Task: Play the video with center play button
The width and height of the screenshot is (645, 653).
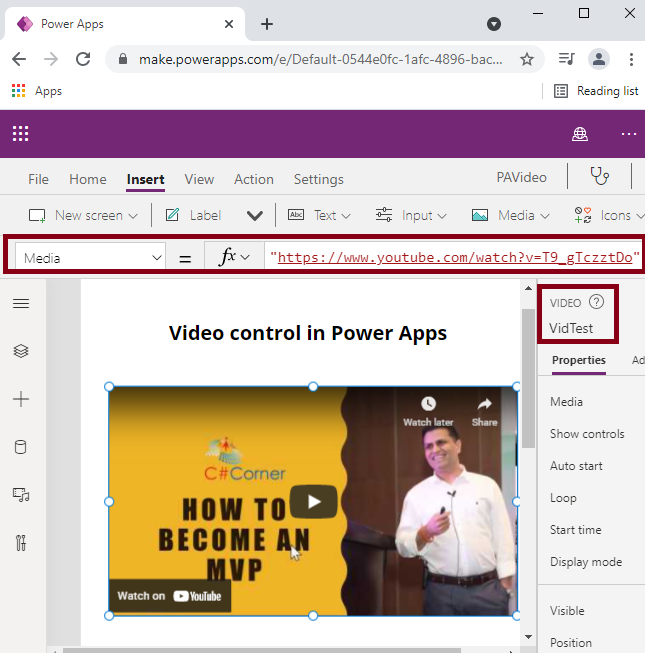Action: [314, 501]
